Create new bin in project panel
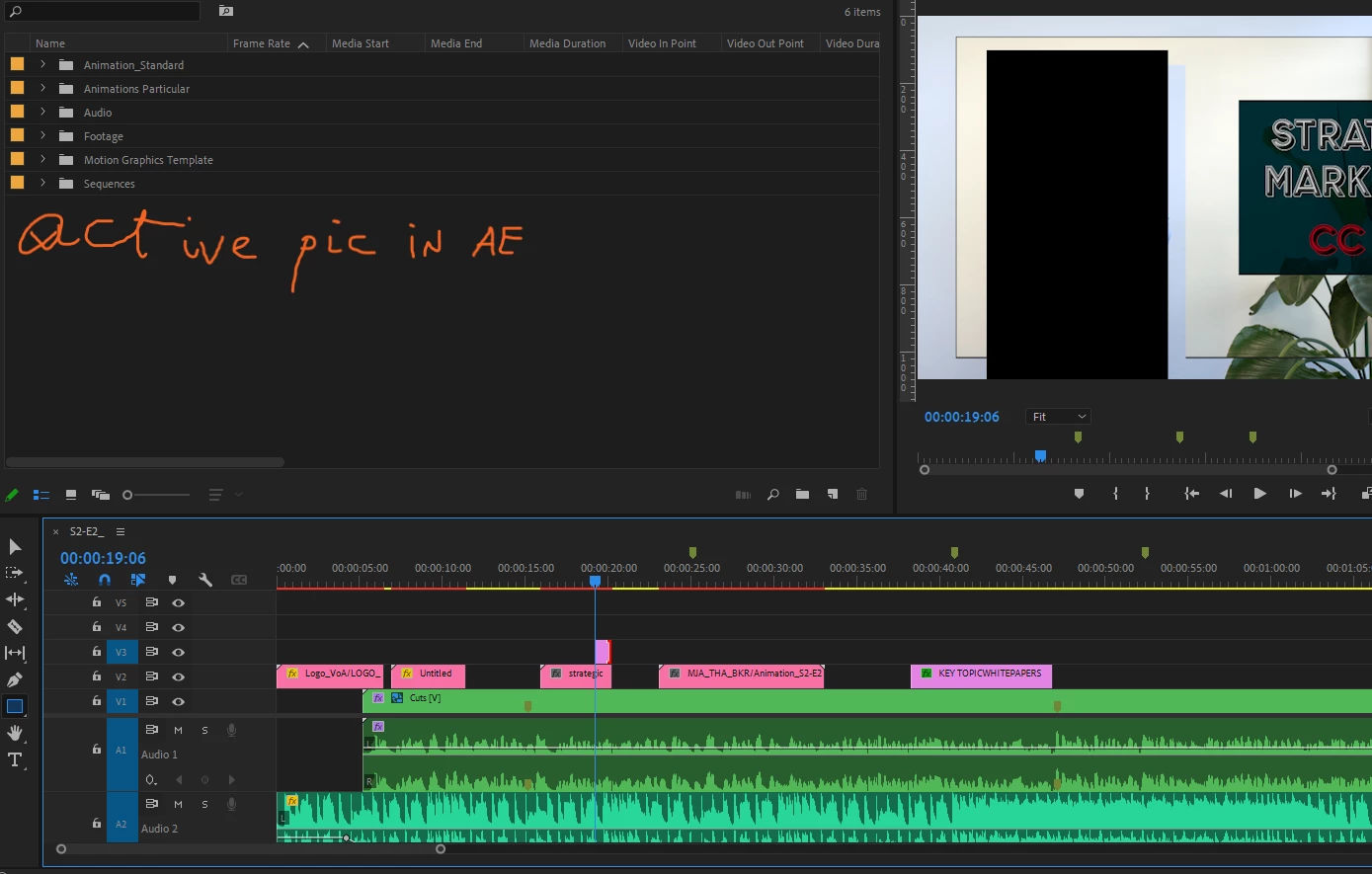The height and width of the screenshot is (874, 1372). pyautogui.click(x=802, y=495)
